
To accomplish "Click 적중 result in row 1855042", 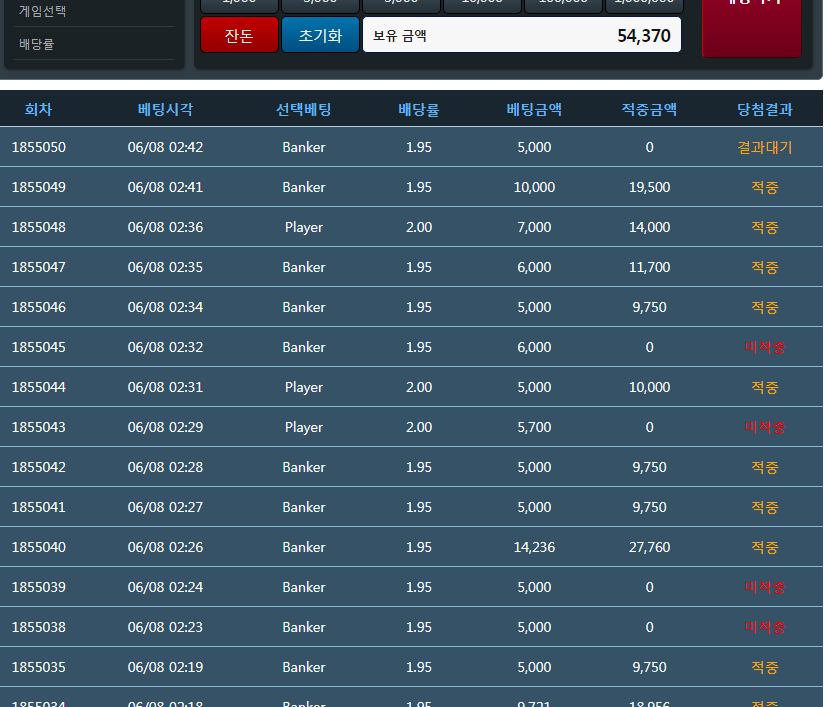I will 765,467.
